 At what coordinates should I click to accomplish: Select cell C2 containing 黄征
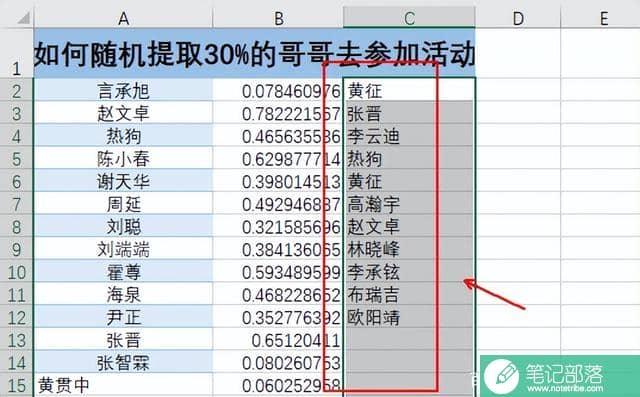[409, 90]
